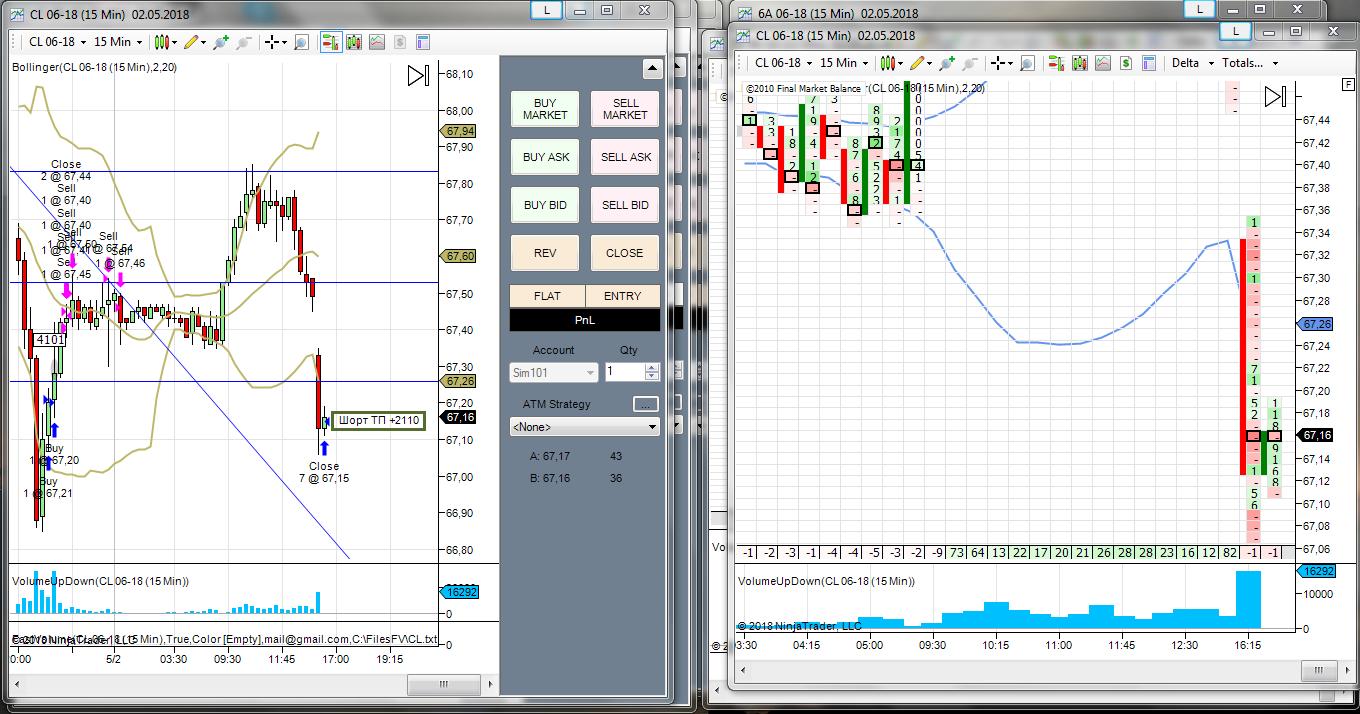Jump to latest bar arrow in left chart
The width and height of the screenshot is (1360, 714).
pyautogui.click(x=418, y=76)
